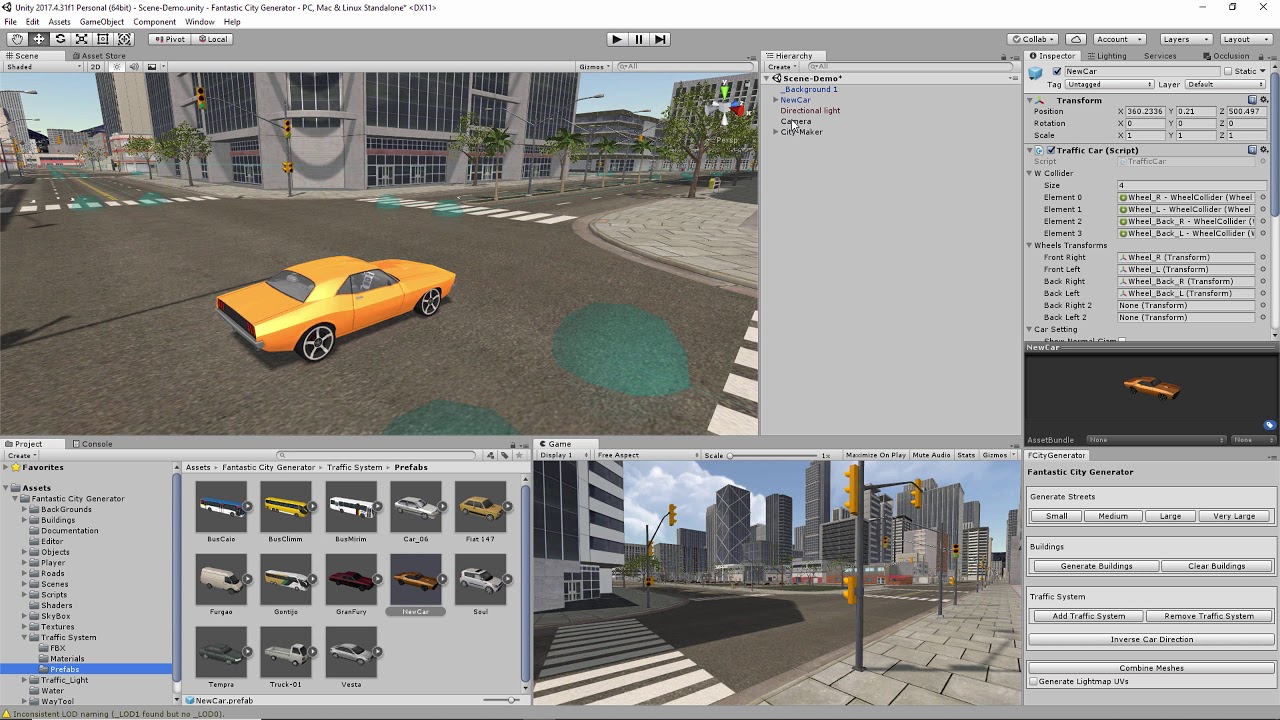Open object picker for Front Right
1280x720 pixels.
click(1263, 257)
